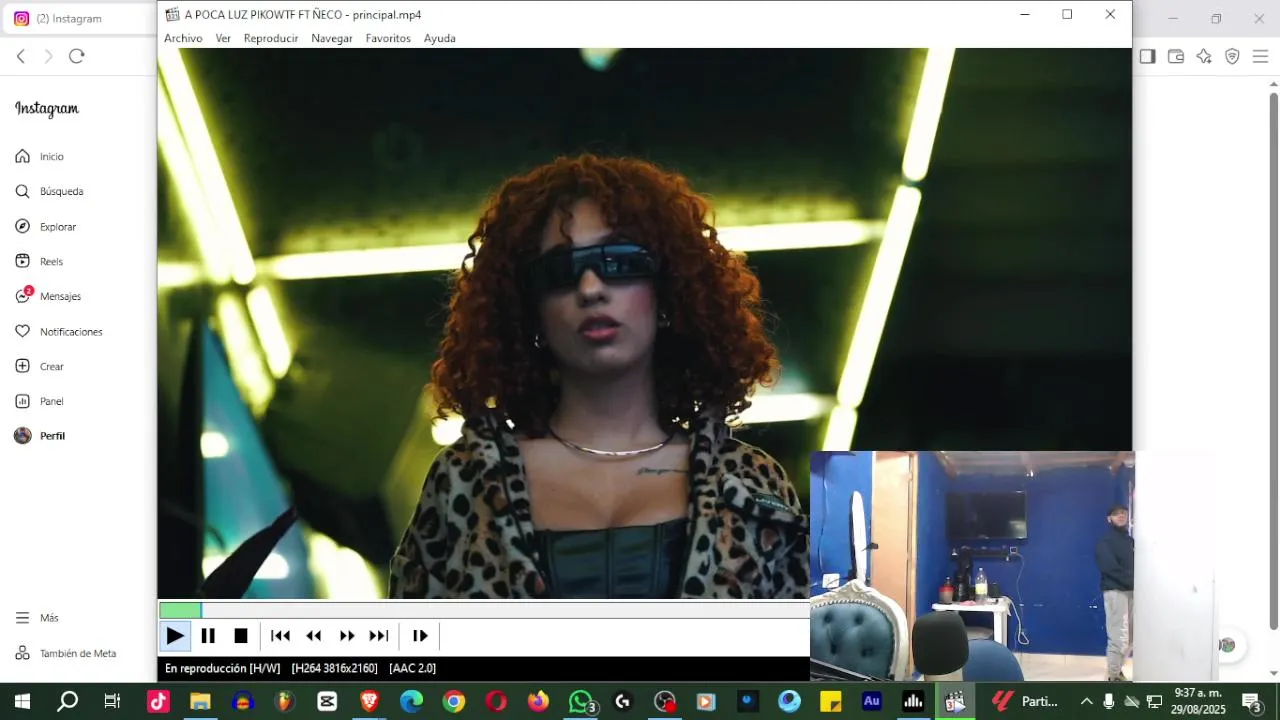Jump to the previous file in the player
This screenshot has height=720, width=1280.
tap(281, 636)
